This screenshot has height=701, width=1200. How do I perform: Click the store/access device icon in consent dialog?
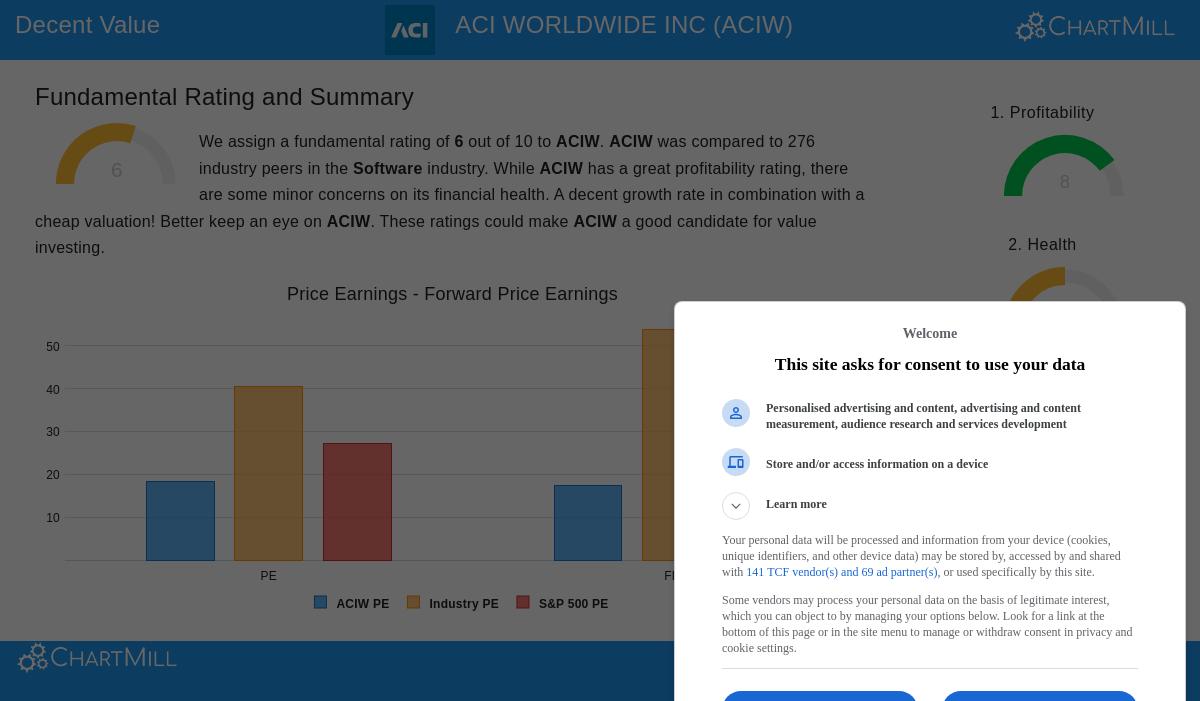[736, 462]
